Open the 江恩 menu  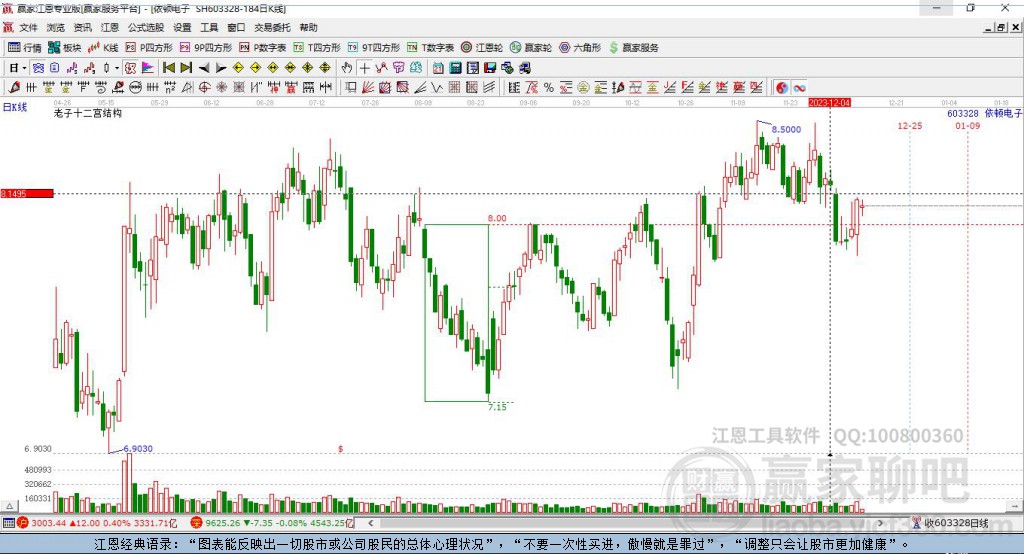coord(110,27)
